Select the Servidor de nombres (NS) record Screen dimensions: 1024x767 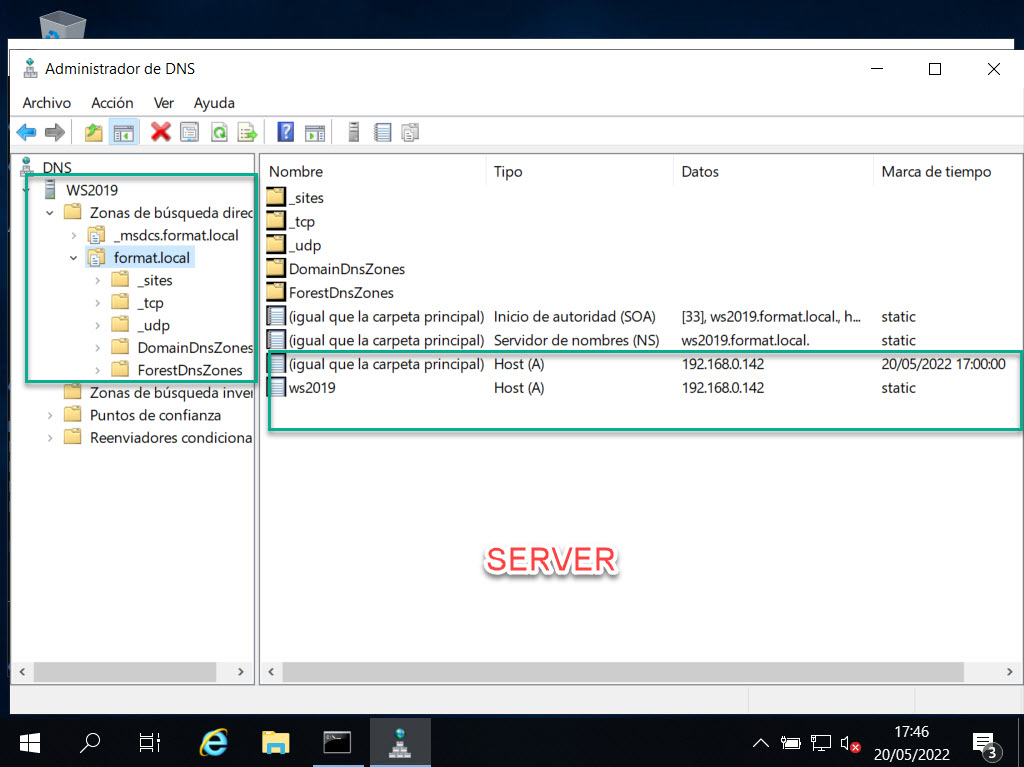pyautogui.click(x=576, y=340)
